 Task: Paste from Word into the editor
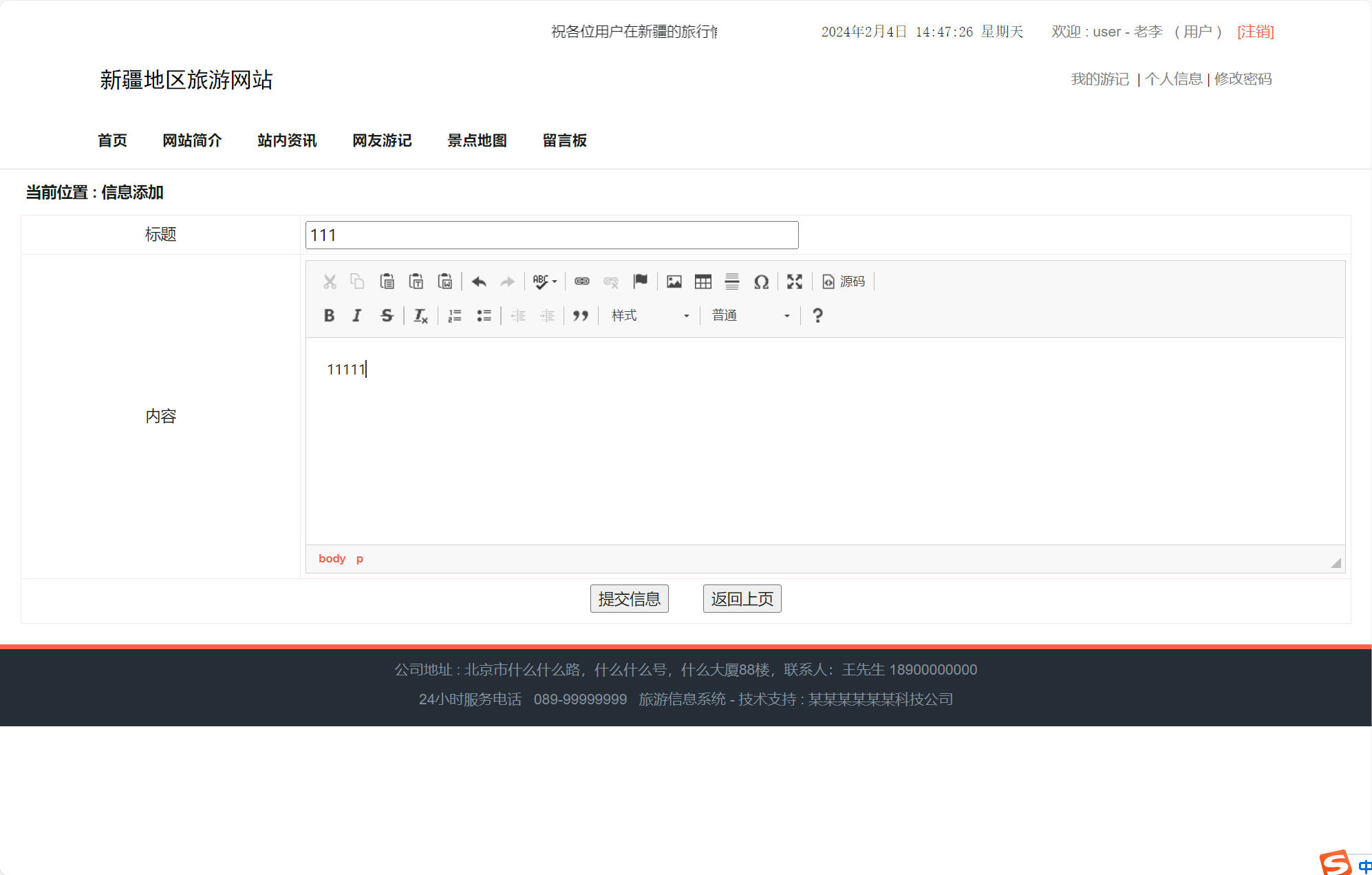(x=445, y=282)
